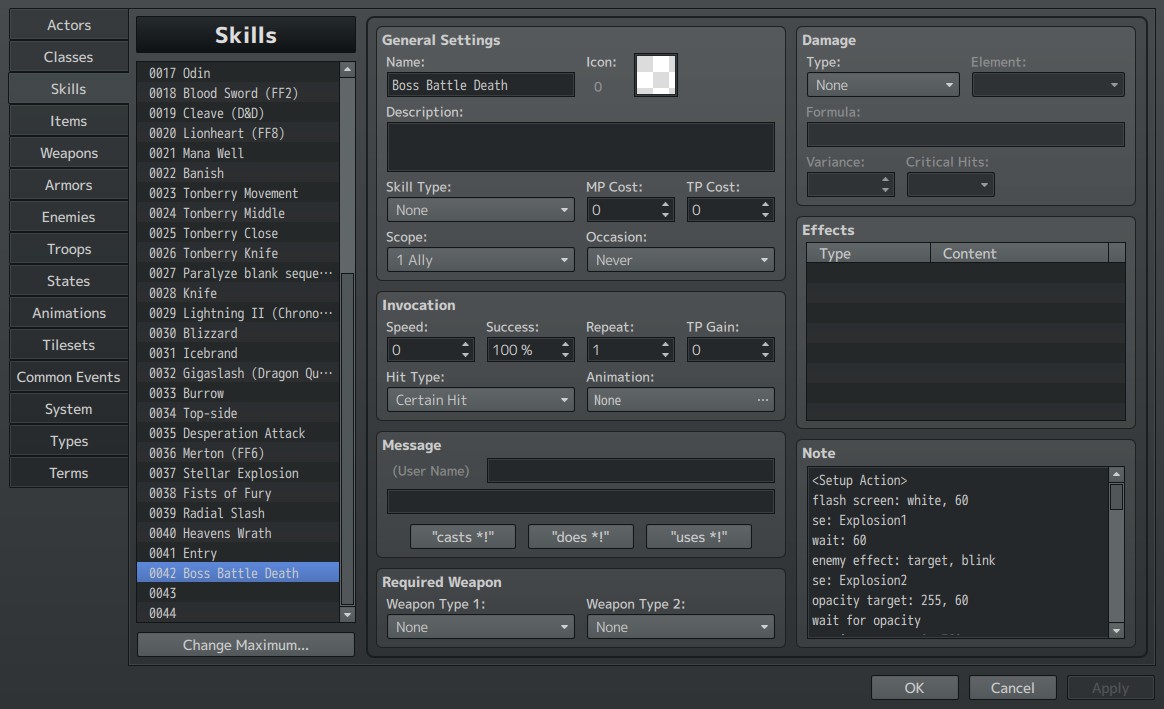Increase the Repeat stepper value

coord(665,344)
